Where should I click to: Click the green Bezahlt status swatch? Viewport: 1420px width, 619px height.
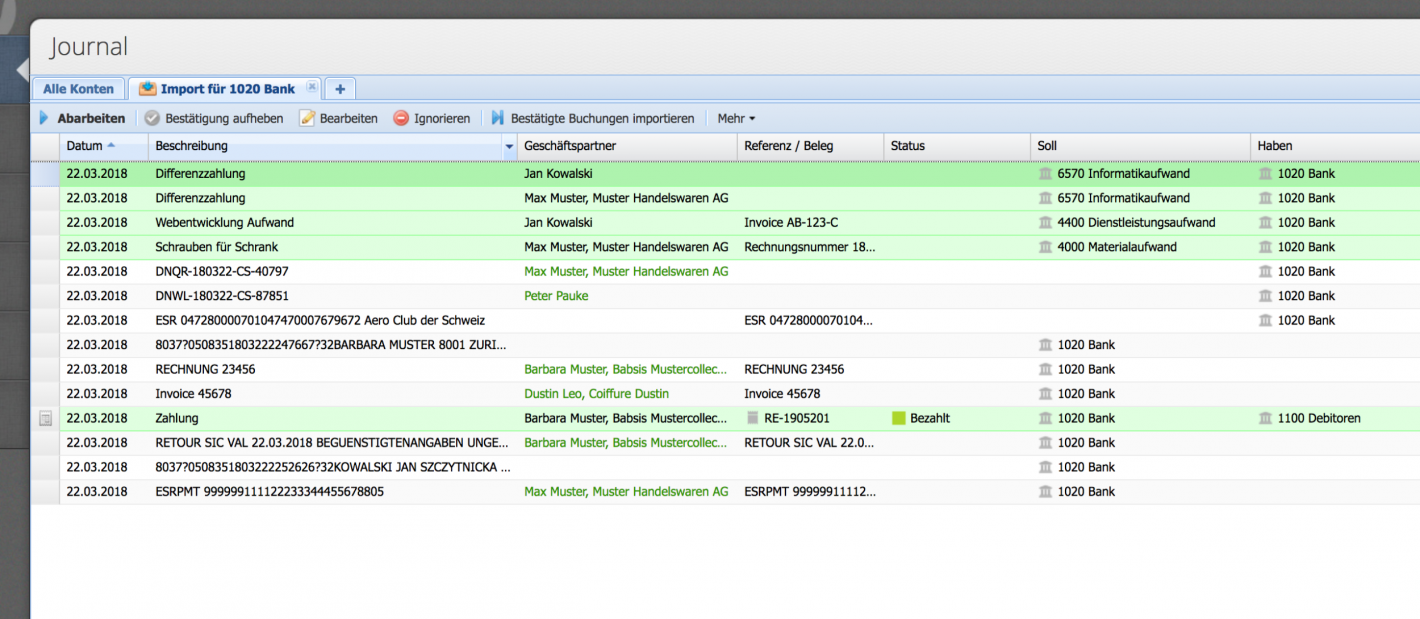click(x=898, y=418)
